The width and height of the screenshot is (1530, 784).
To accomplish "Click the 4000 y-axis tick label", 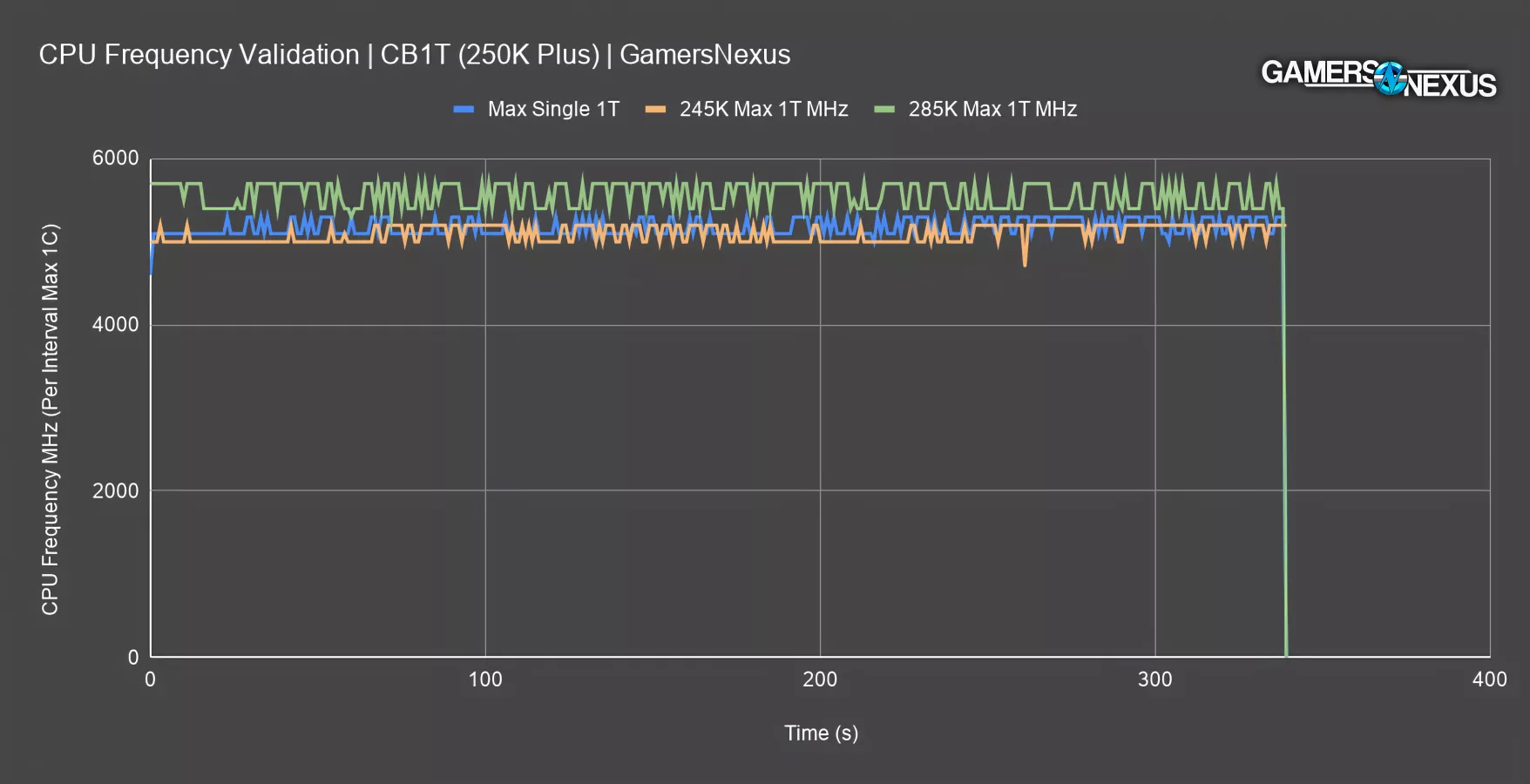I will pos(115,325).
